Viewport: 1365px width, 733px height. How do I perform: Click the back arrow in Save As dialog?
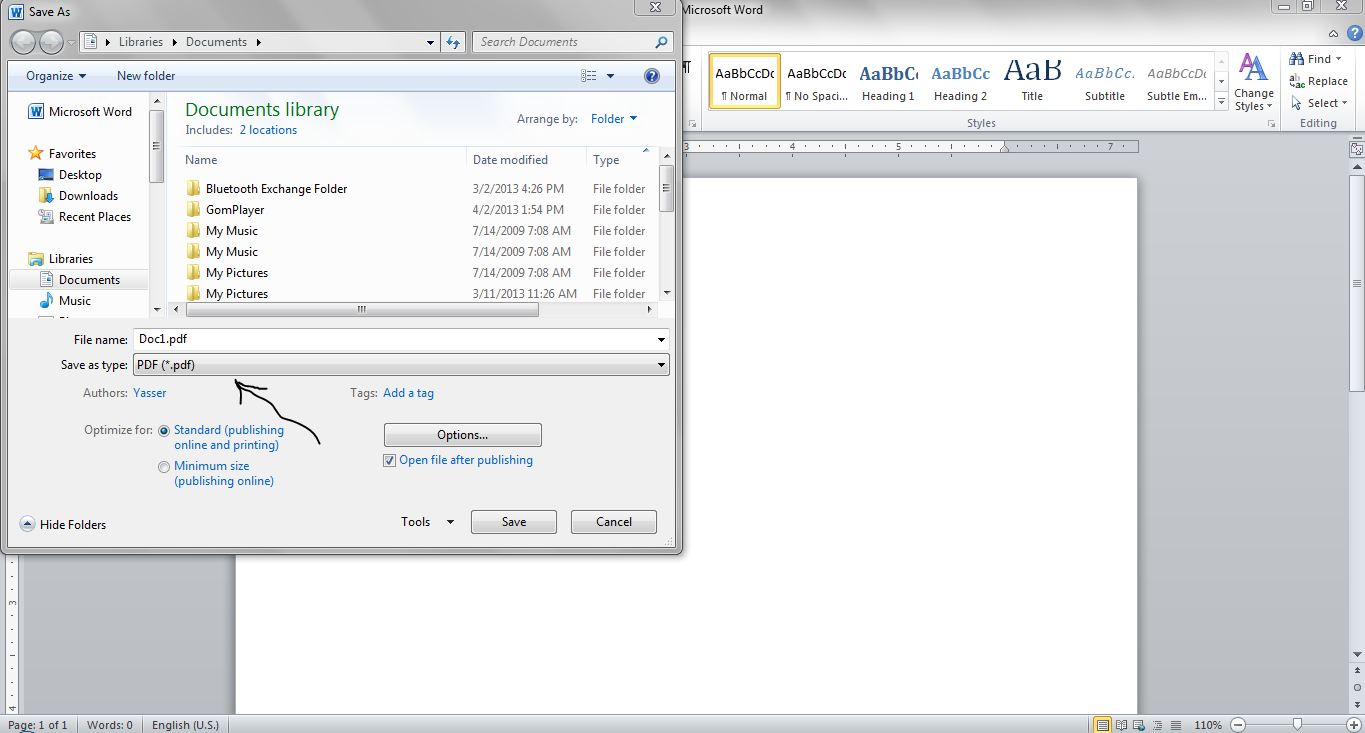click(x=23, y=42)
